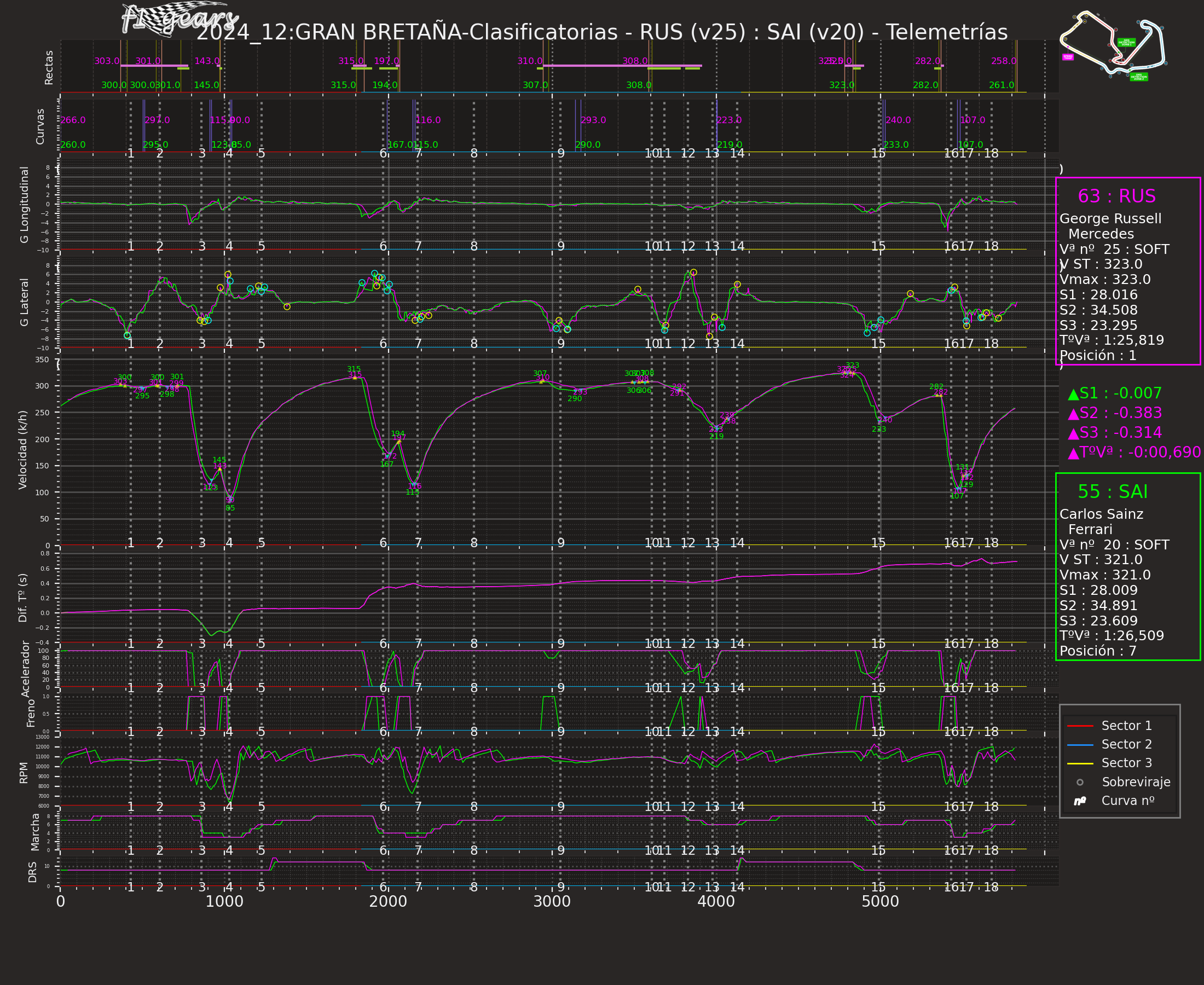Click the yellow Sector 3 line in the legend
1204x985 pixels.
coord(1080,764)
